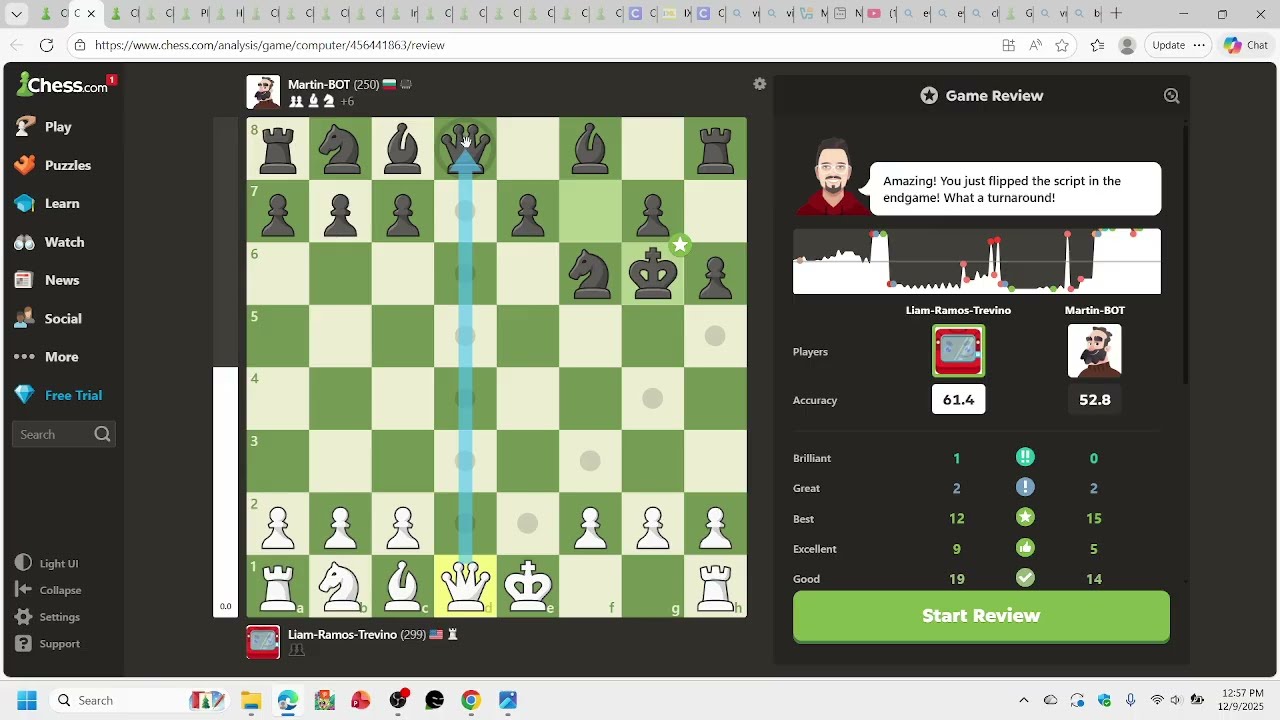The image size is (1280, 720).
Task: Click the Start Review button
Action: tap(981, 616)
